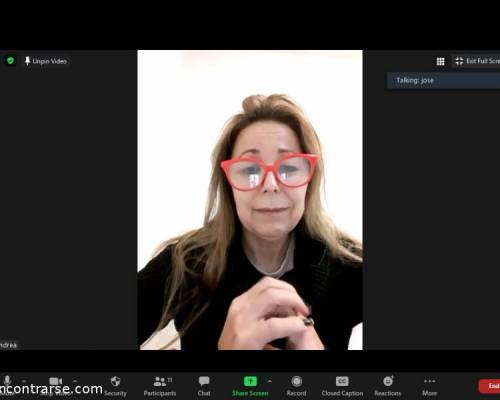
Task: Click the green Share Screen icon
Action: 250,381
